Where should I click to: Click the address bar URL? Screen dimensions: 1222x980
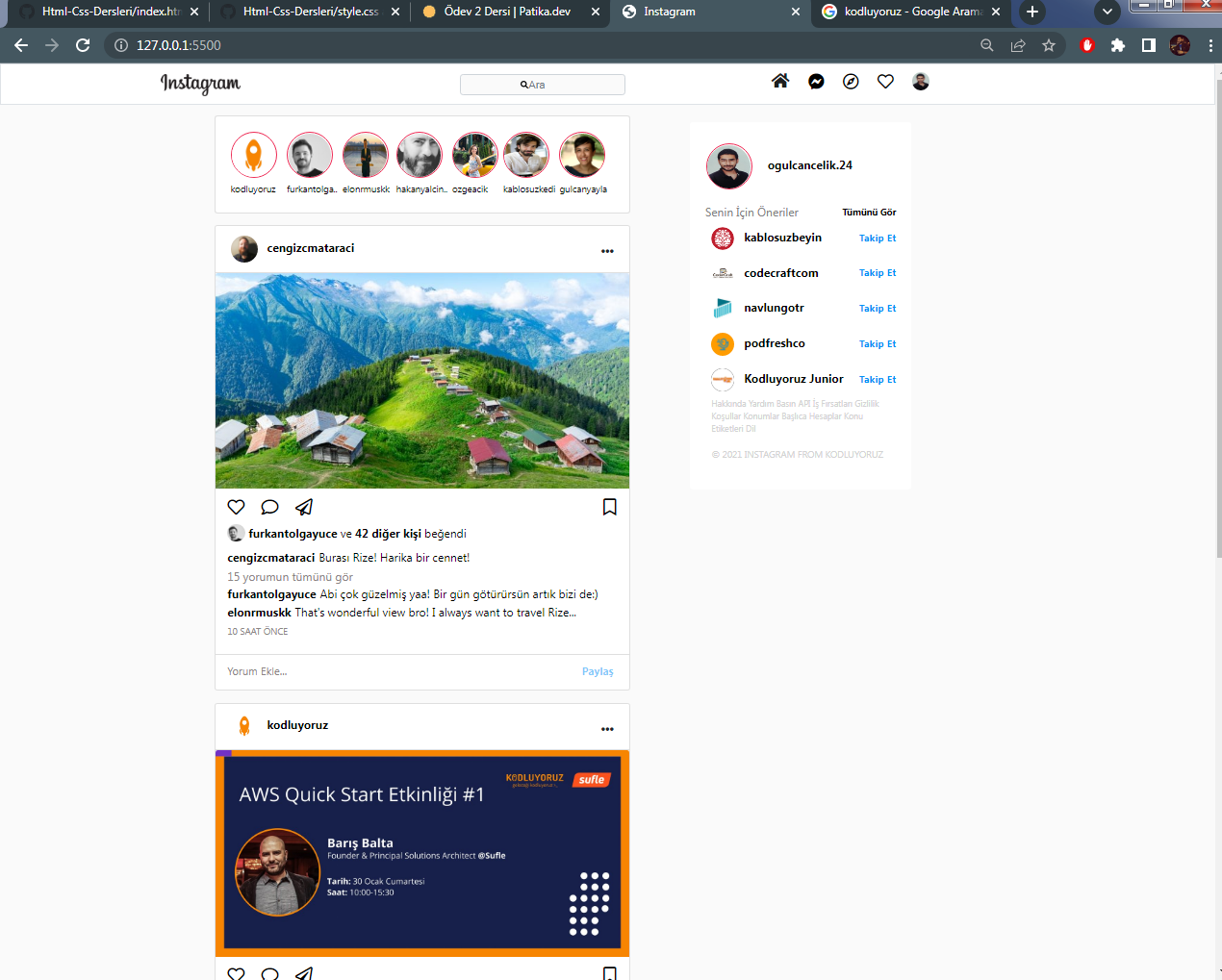click(x=179, y=45)
